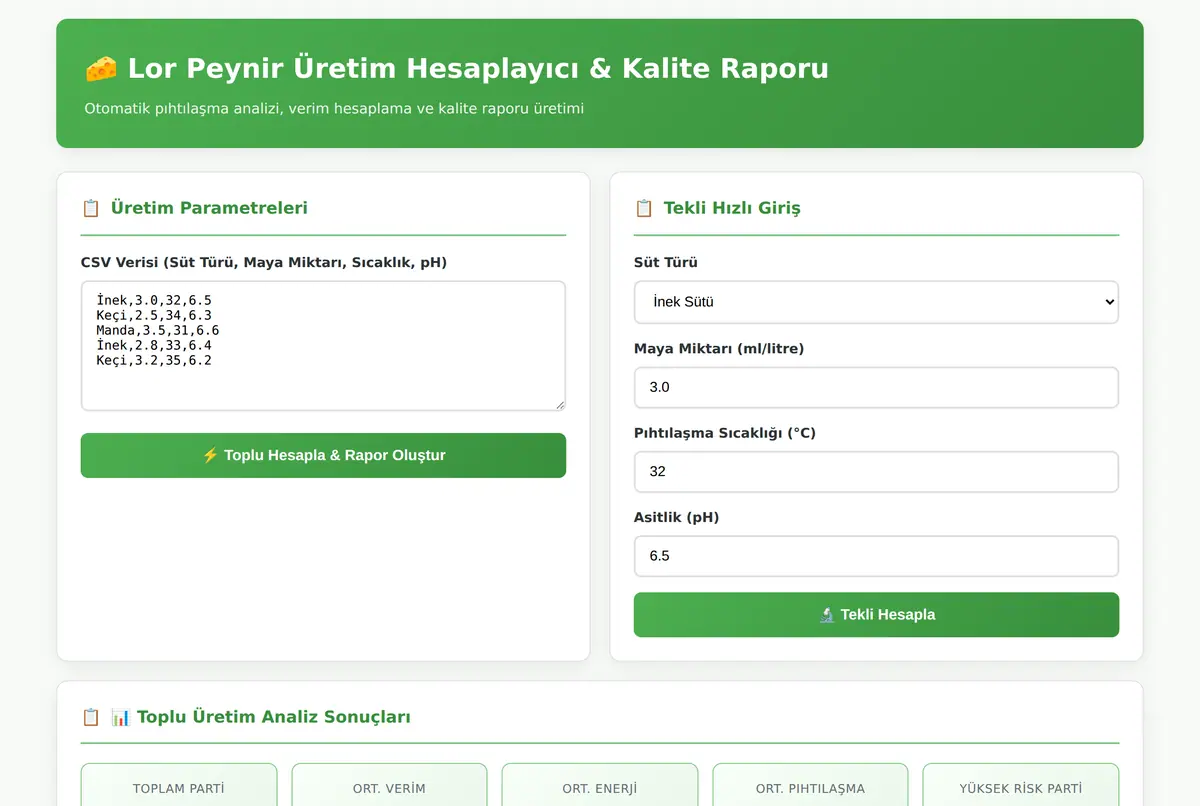The width and height of the screenshot is (1200, 806).
Task: Click the Tekli Hızlı Giriş heading
Action: 732,208
